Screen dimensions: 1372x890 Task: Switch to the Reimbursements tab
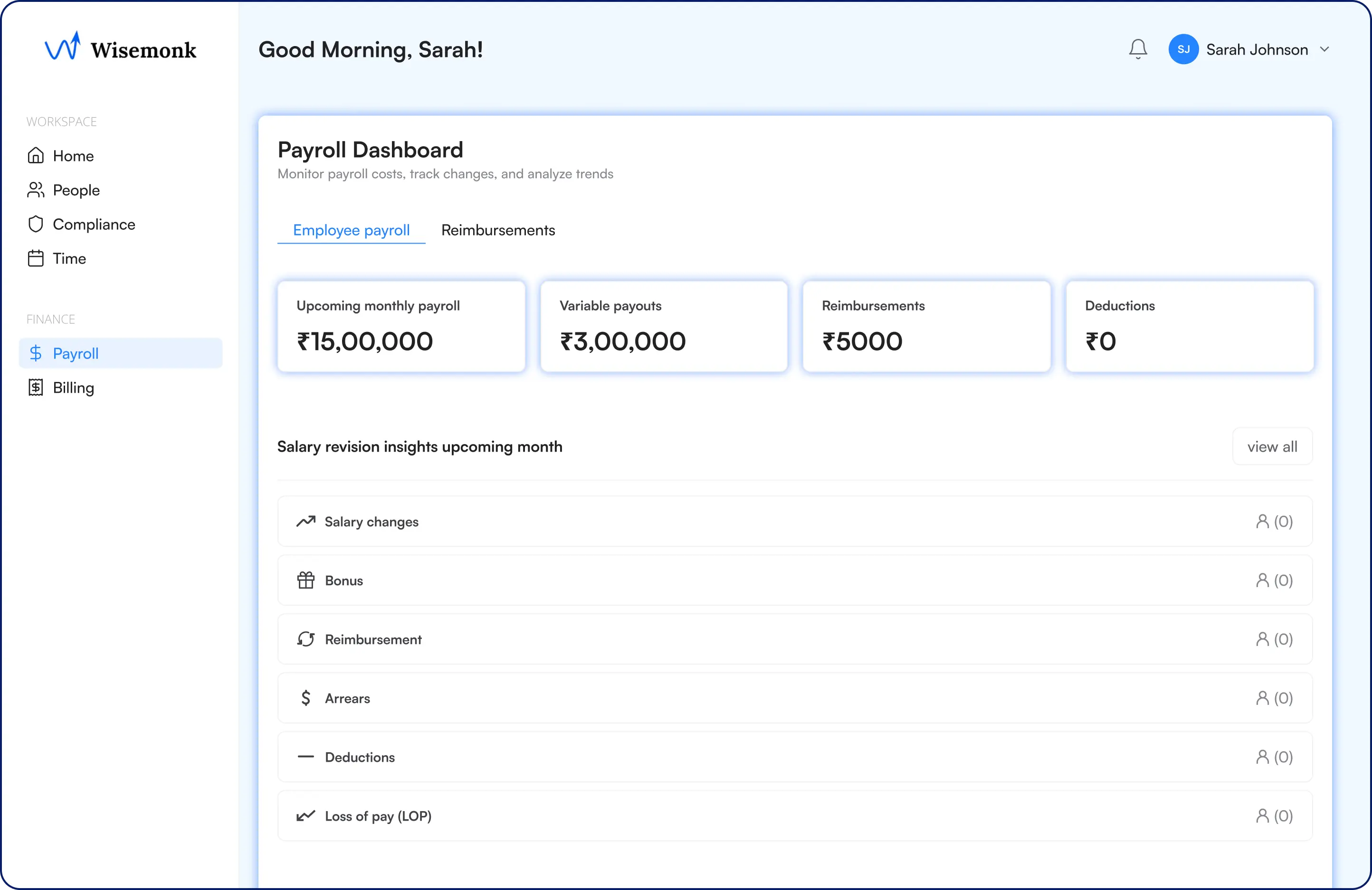[498, 230]
